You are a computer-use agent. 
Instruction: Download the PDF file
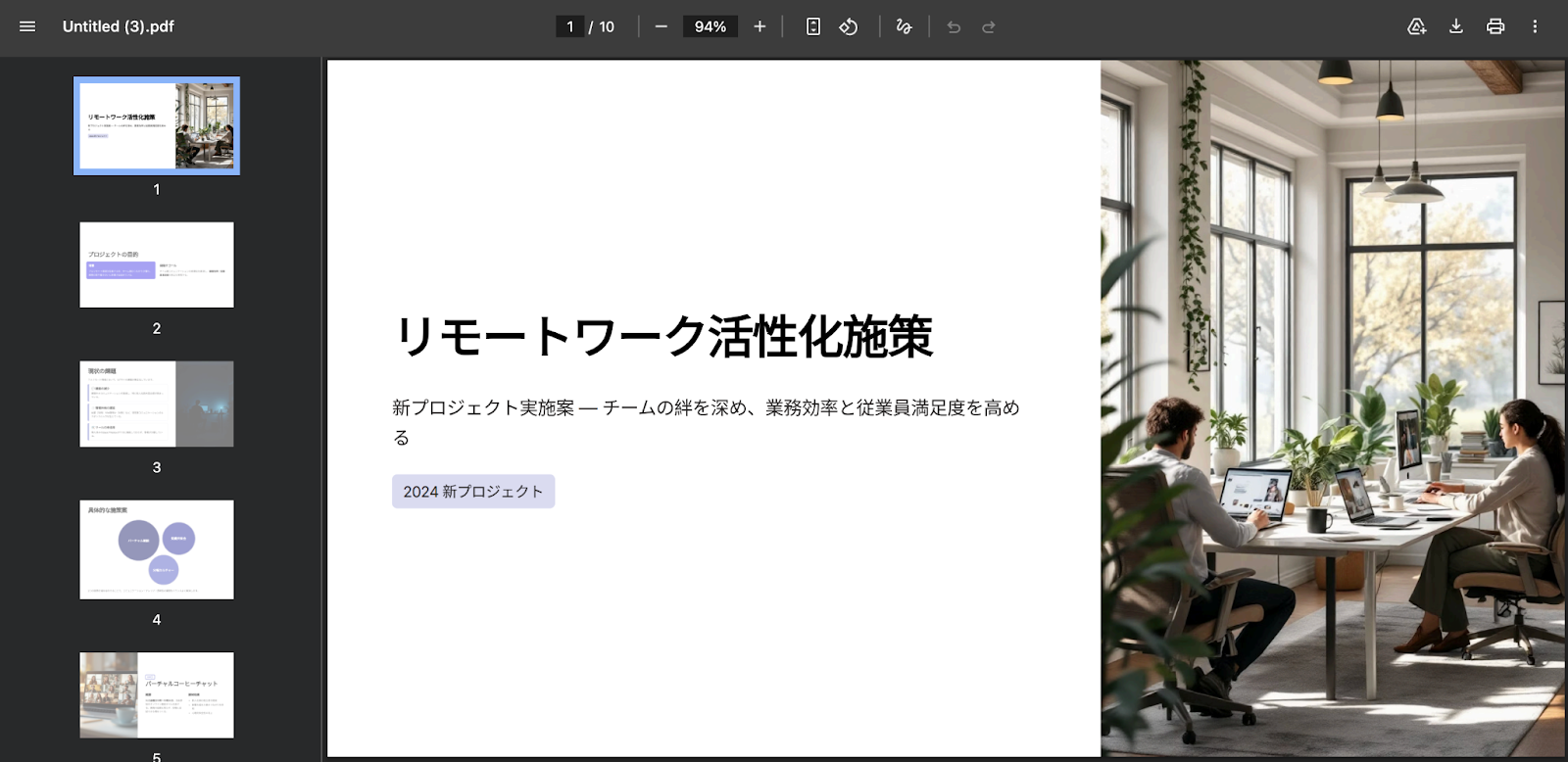click(1456, 26)
